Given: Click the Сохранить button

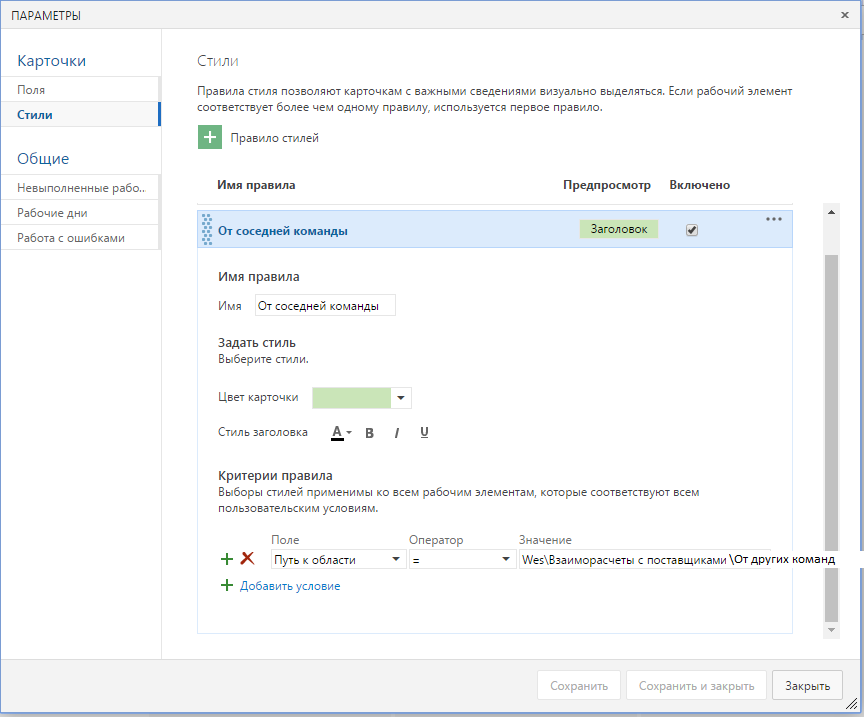Looking at the screenshot, I should [x=579, y=686].
